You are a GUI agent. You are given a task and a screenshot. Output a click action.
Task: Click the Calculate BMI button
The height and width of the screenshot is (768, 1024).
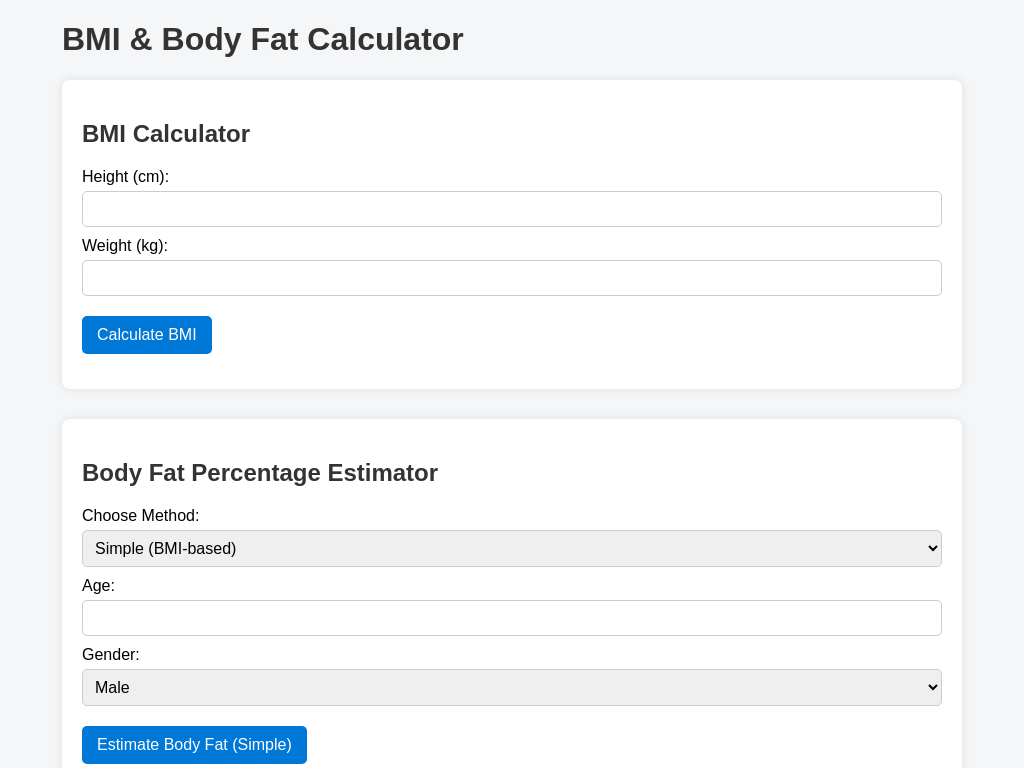tap(146, 335)
